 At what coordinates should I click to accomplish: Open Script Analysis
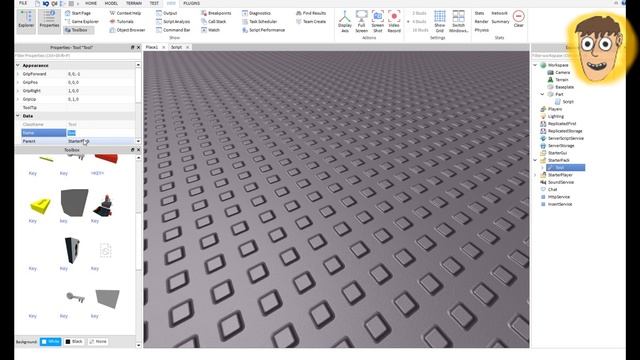click(173, 21)
